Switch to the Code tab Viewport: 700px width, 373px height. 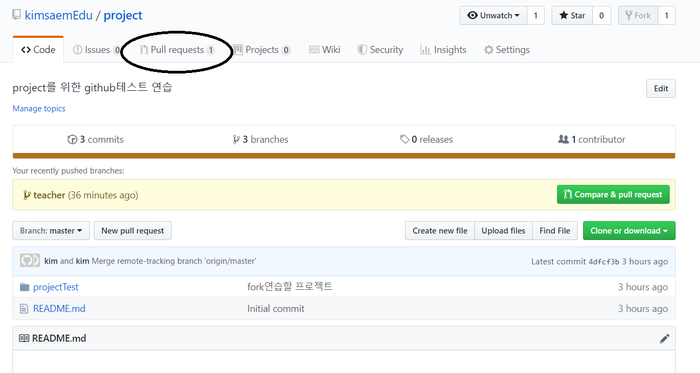pos(38,50)
